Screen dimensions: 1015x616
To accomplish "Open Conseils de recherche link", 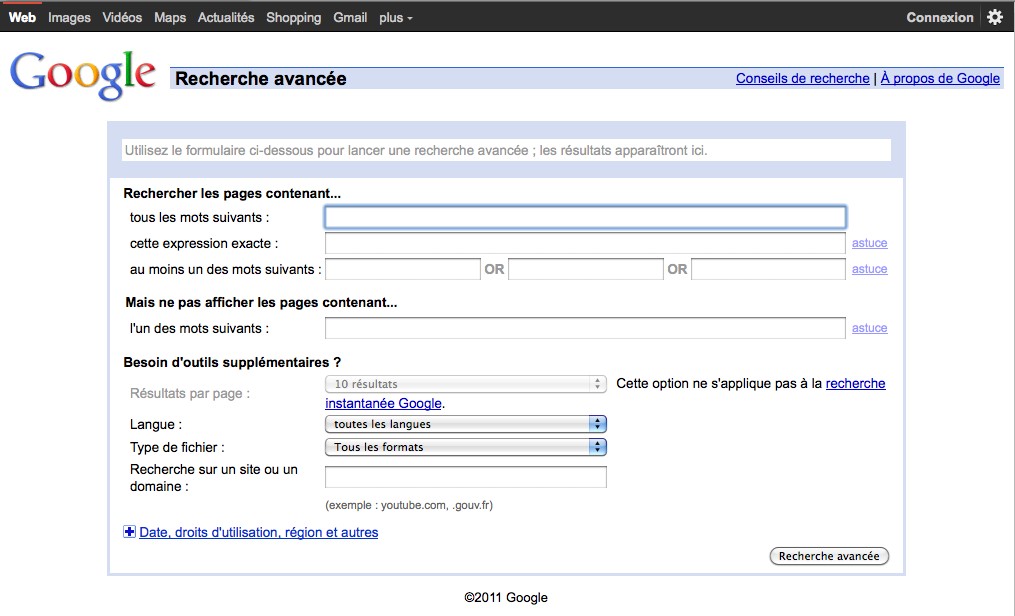I will pos(802,78).
